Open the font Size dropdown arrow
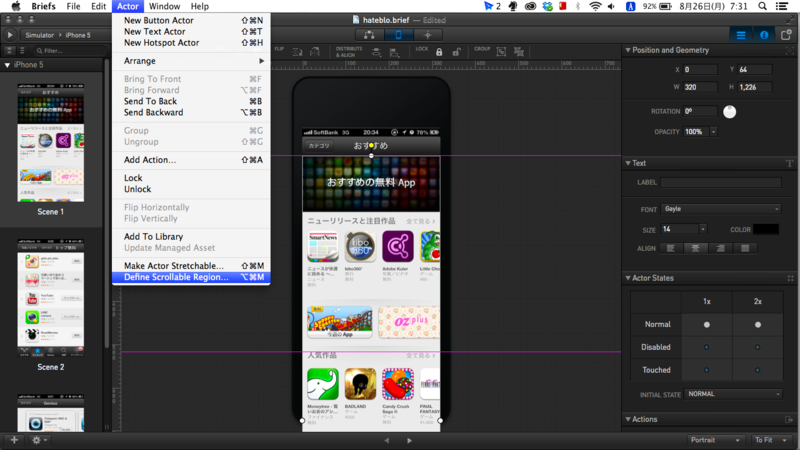 click(703, 230)
